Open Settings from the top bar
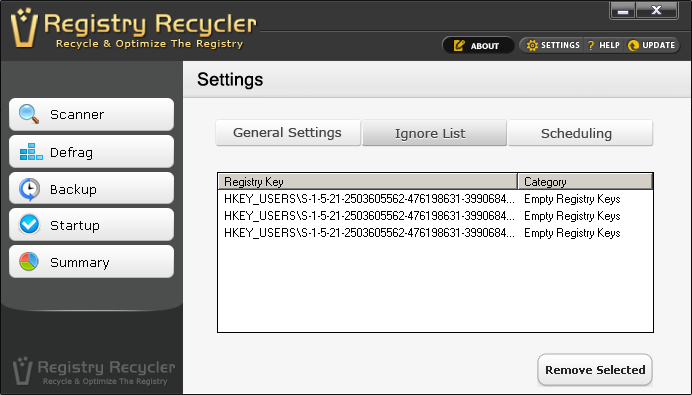This screenshot has height=395, width=692. (x=553, y=45)
